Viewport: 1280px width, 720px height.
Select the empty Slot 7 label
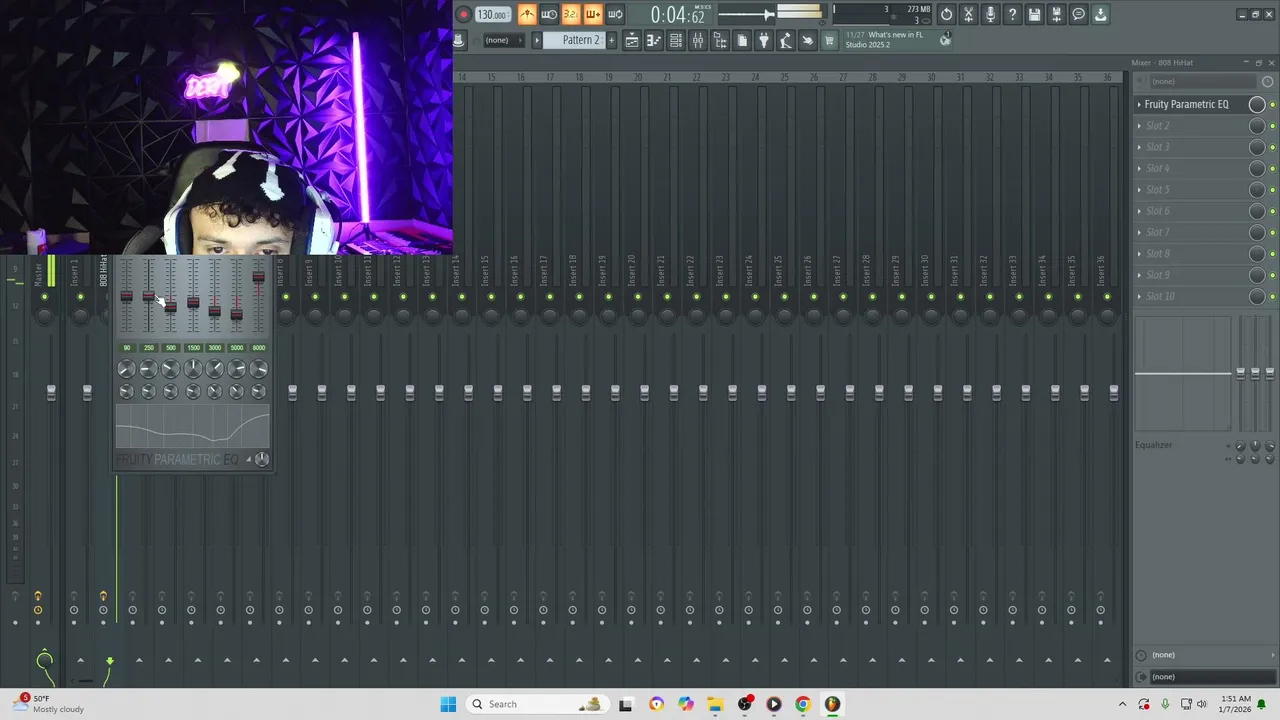pyautogui.click(x=1158, y=232)
